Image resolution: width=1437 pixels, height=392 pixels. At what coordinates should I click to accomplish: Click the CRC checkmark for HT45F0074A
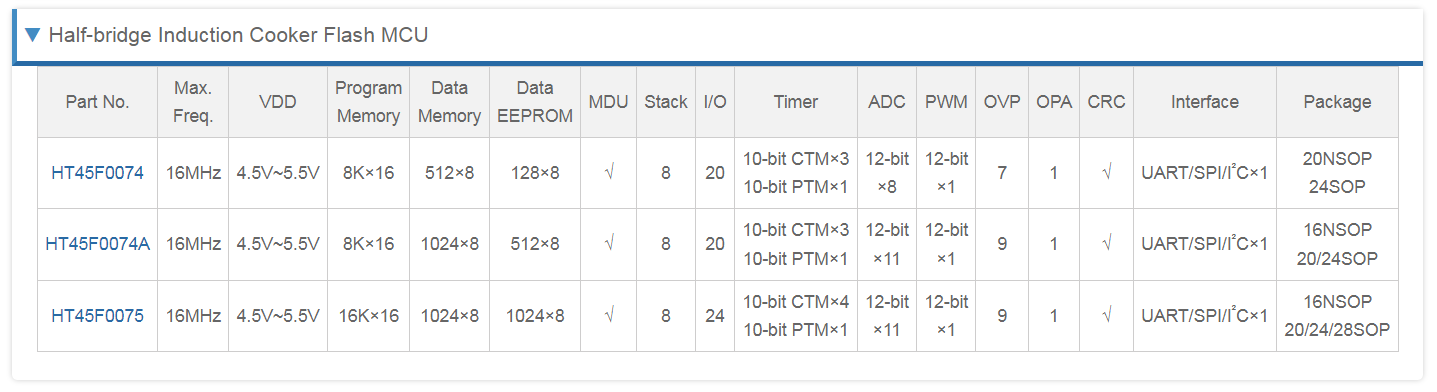coord(1107,244)
